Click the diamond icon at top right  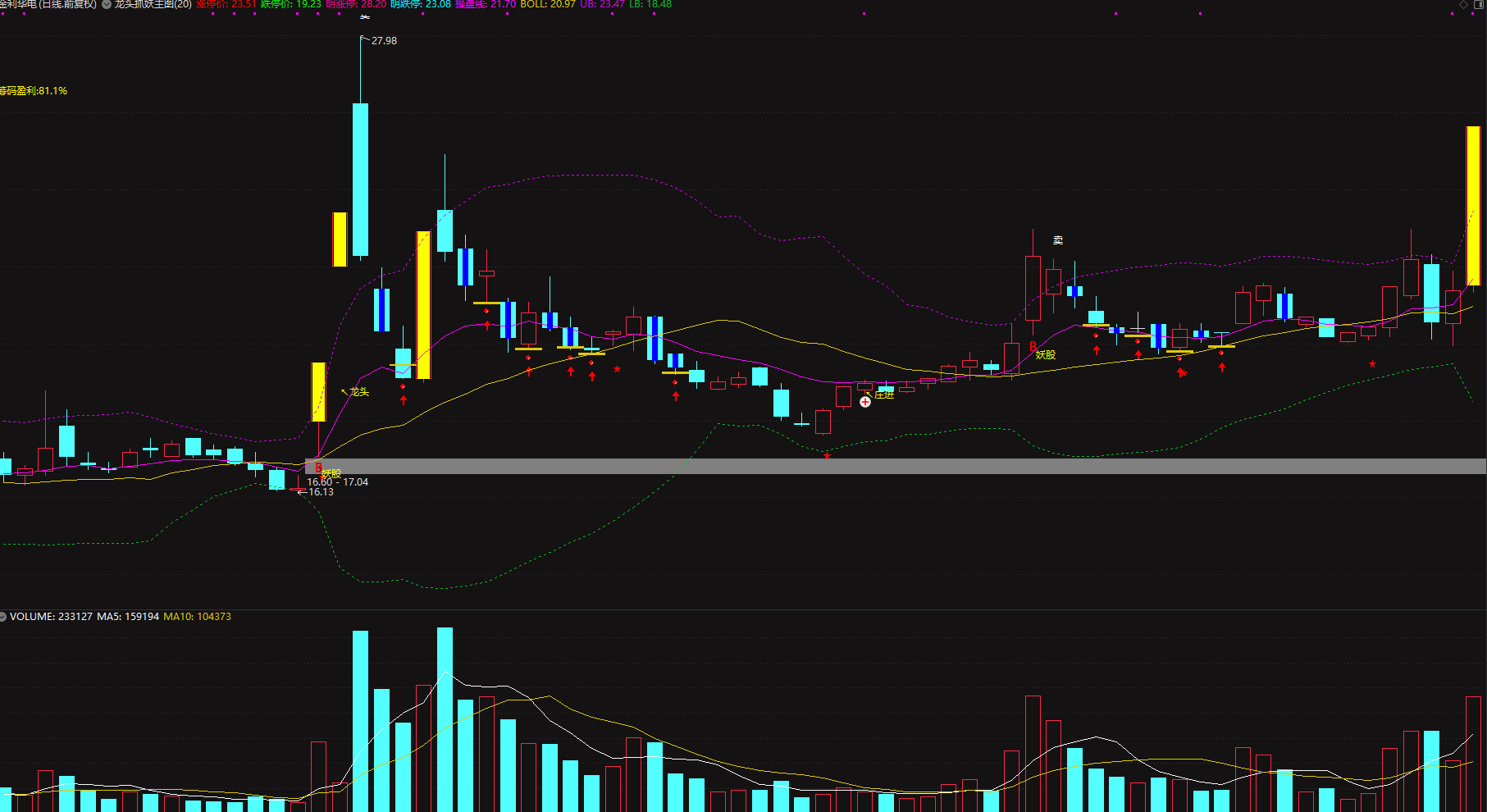pyautogui.click(x=1464, y=5)
